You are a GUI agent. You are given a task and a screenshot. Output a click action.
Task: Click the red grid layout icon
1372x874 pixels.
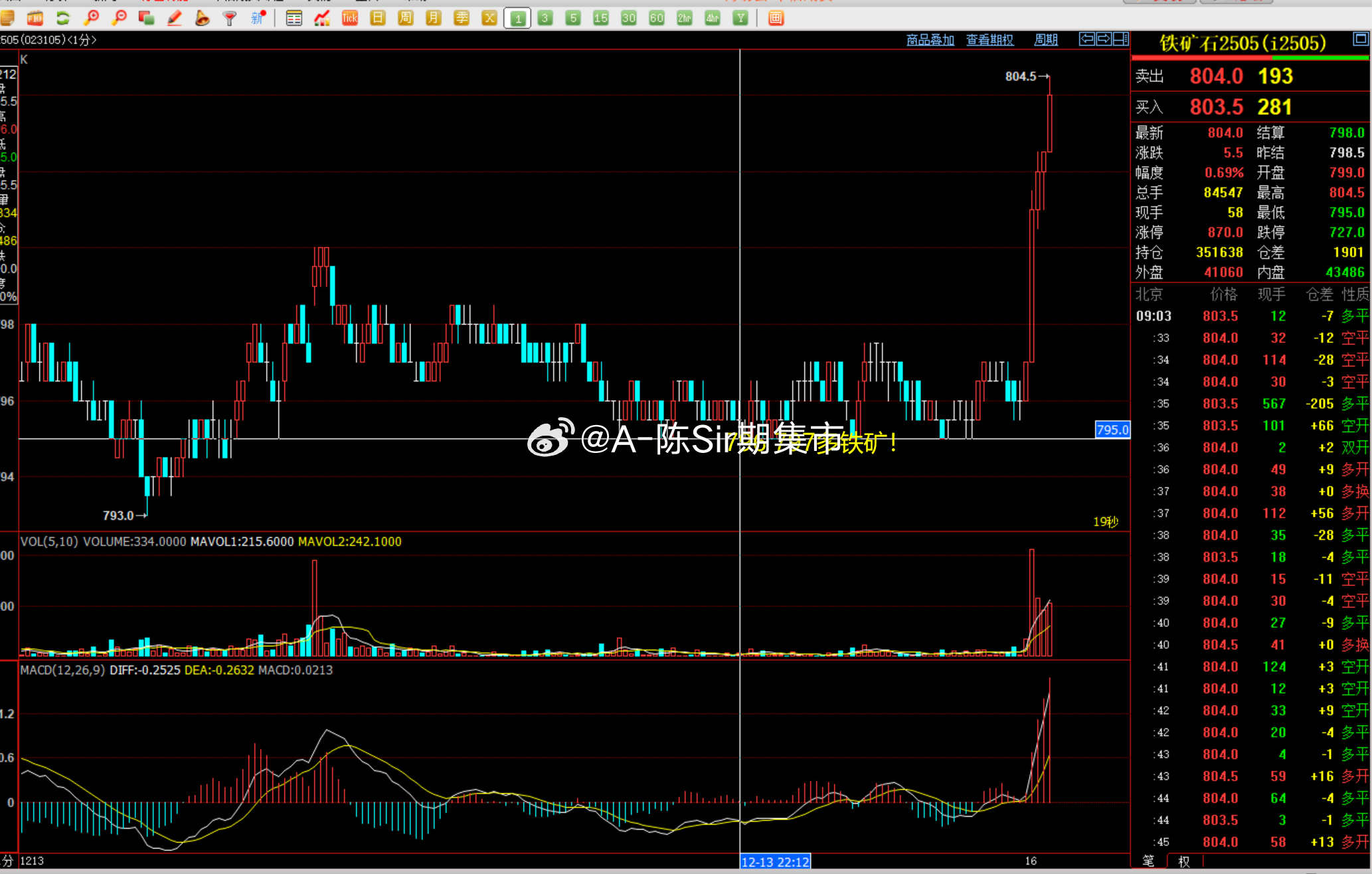coord(776,18)
